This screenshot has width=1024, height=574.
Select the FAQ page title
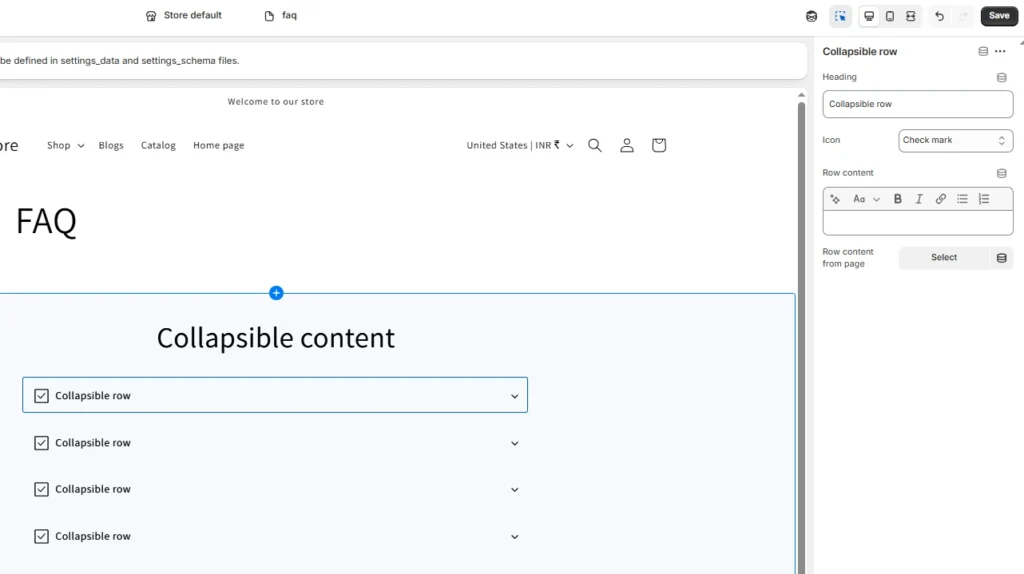46,221
